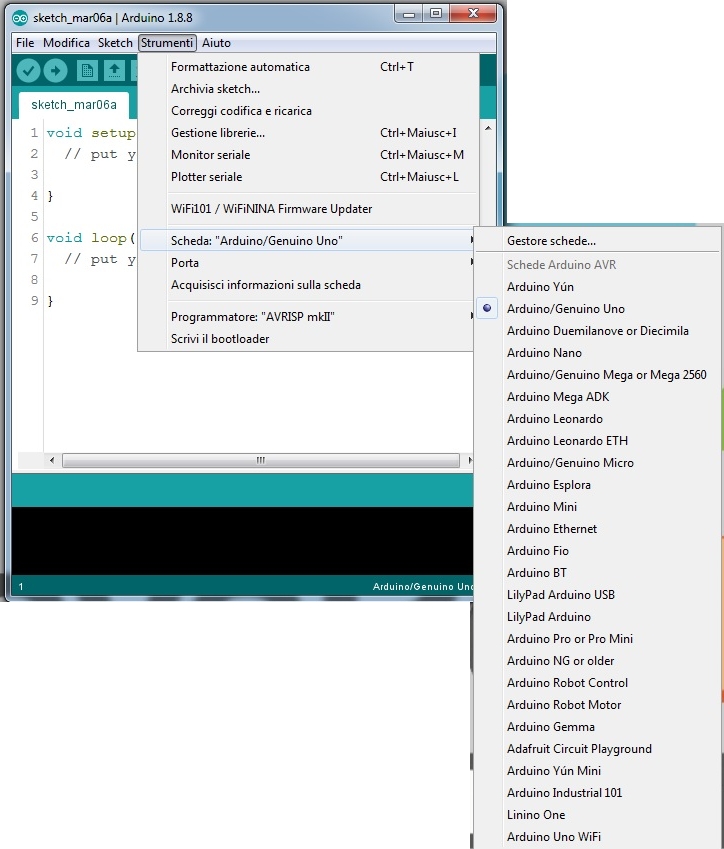
Task: Select Arduino Leonardo ETH board
Action: coord(598,441)
